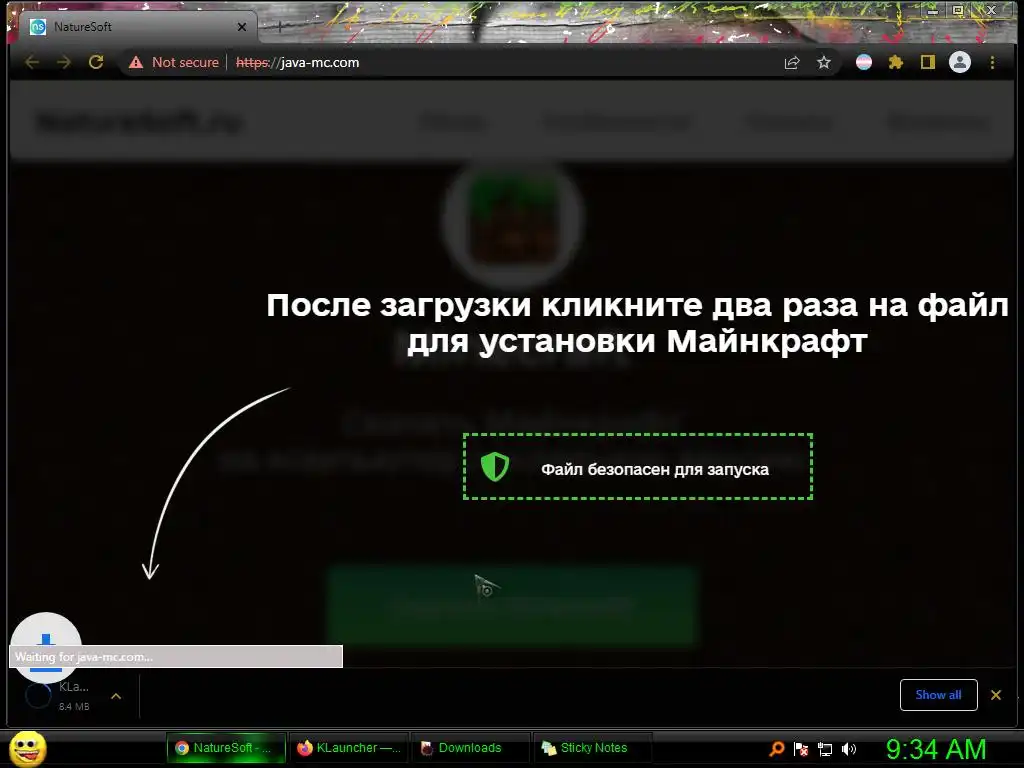
Task: Open the Chrome three-dot menu
Action: [x=992, y=63]
